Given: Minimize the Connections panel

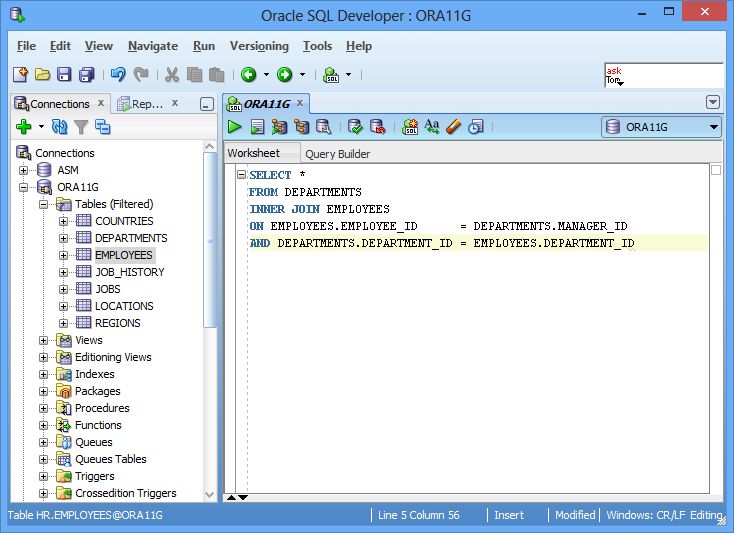Looking at the screenshot, I should click(x=207, y=104).
